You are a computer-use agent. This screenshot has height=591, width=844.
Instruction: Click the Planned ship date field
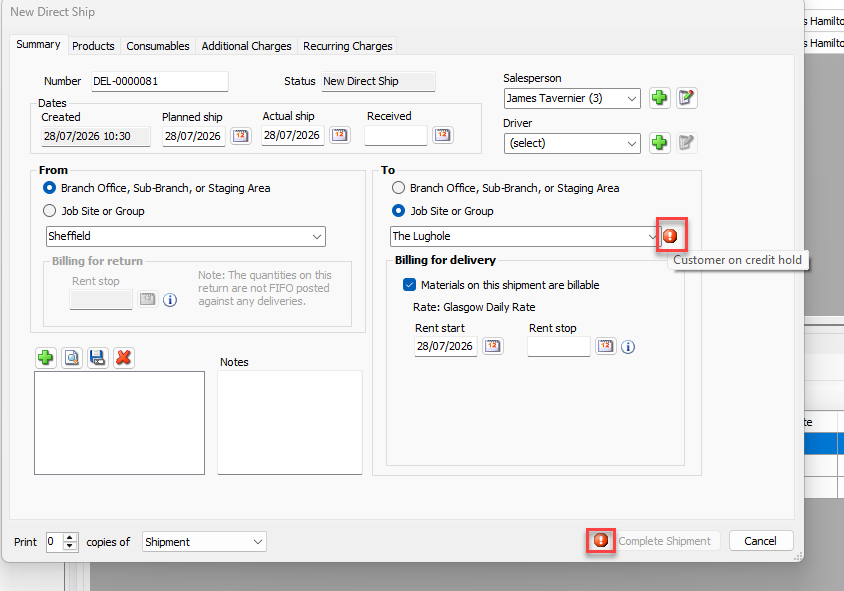(193, 136)
